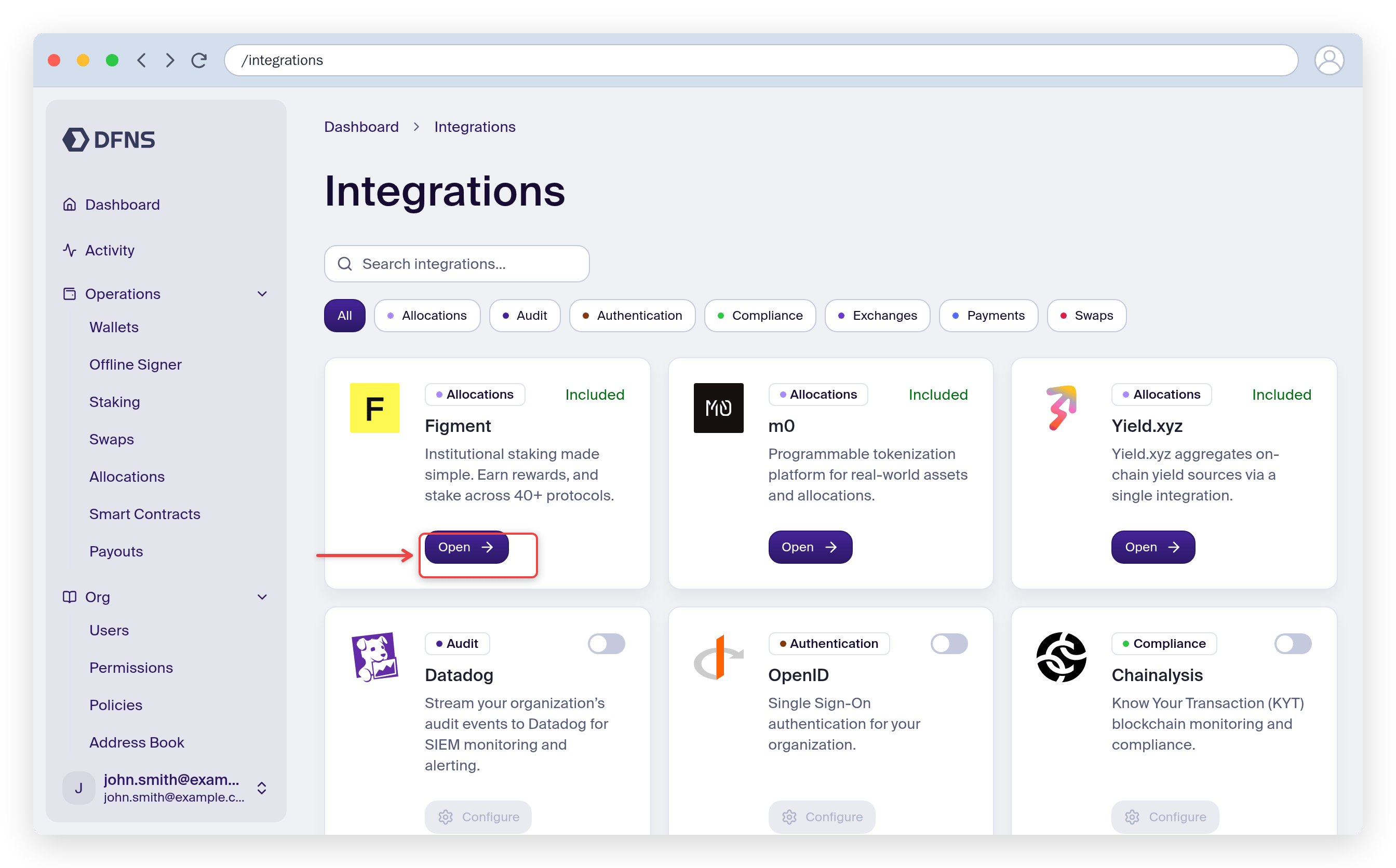Click the Yield.xyz logo
1396x868 pixels.
pos(1062,408)
